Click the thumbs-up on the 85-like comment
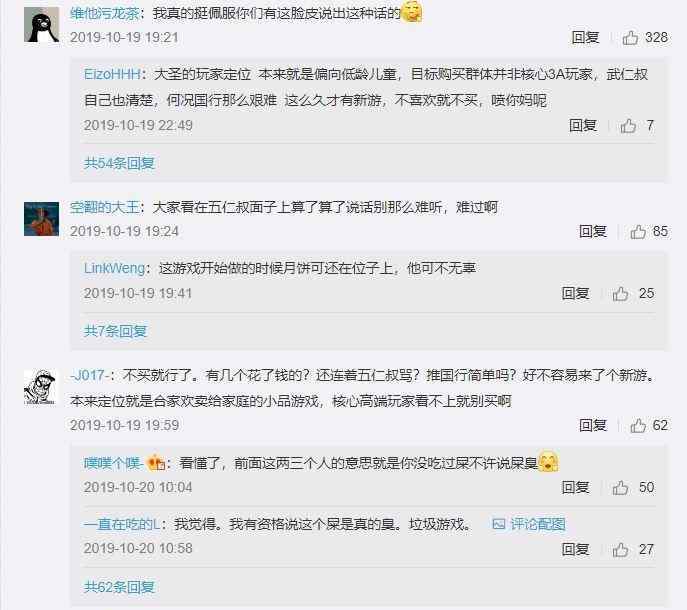Screen dimensions: 687x610 [x=638, y=231]
